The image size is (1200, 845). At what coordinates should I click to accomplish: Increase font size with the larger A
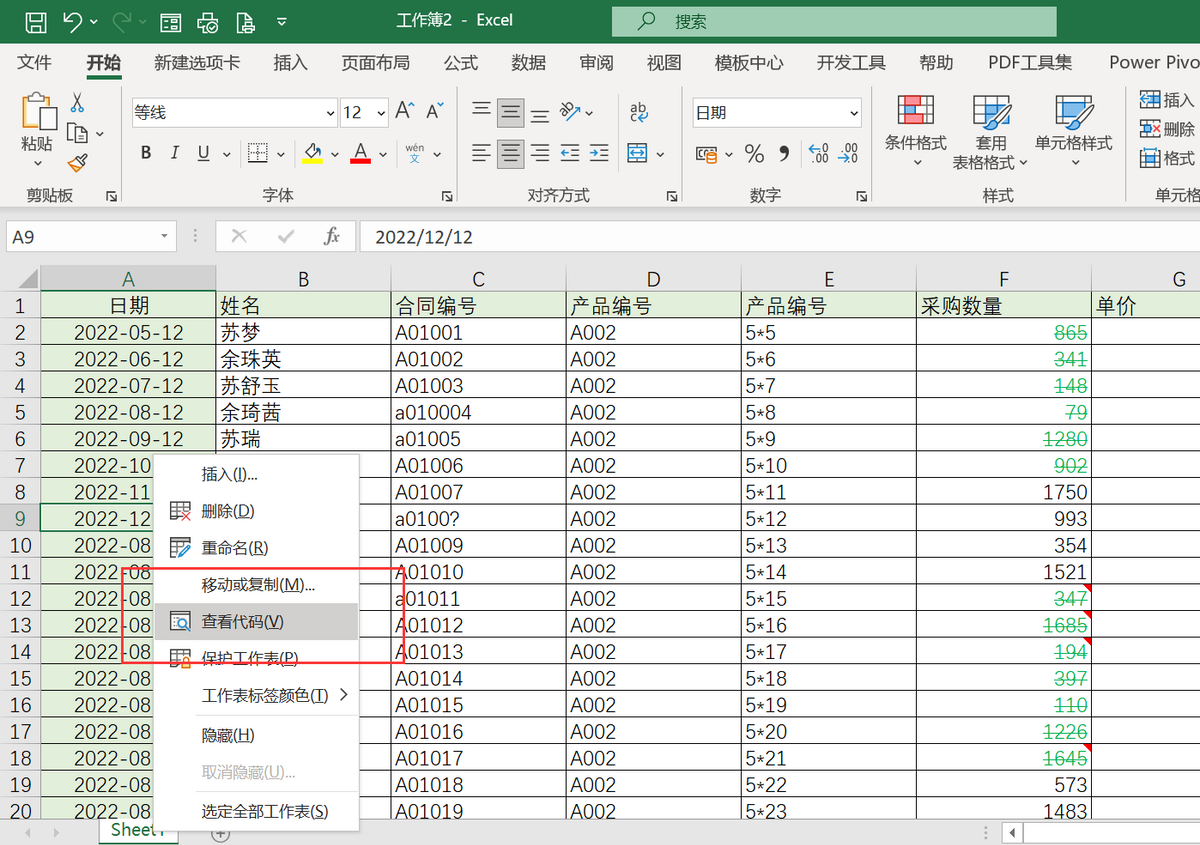coord(405,111)
